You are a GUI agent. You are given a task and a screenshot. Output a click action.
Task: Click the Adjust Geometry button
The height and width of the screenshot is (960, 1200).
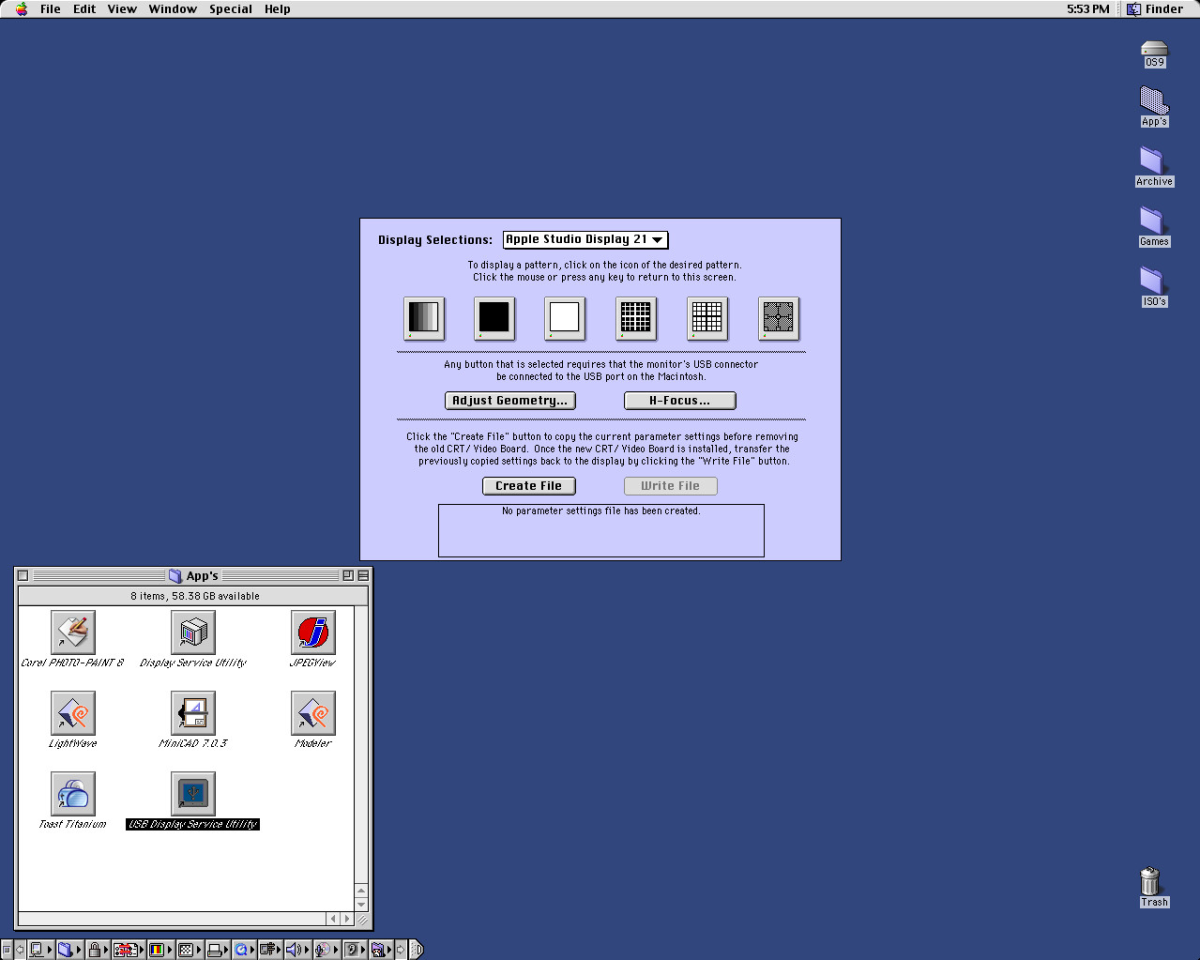click(510, 401)
